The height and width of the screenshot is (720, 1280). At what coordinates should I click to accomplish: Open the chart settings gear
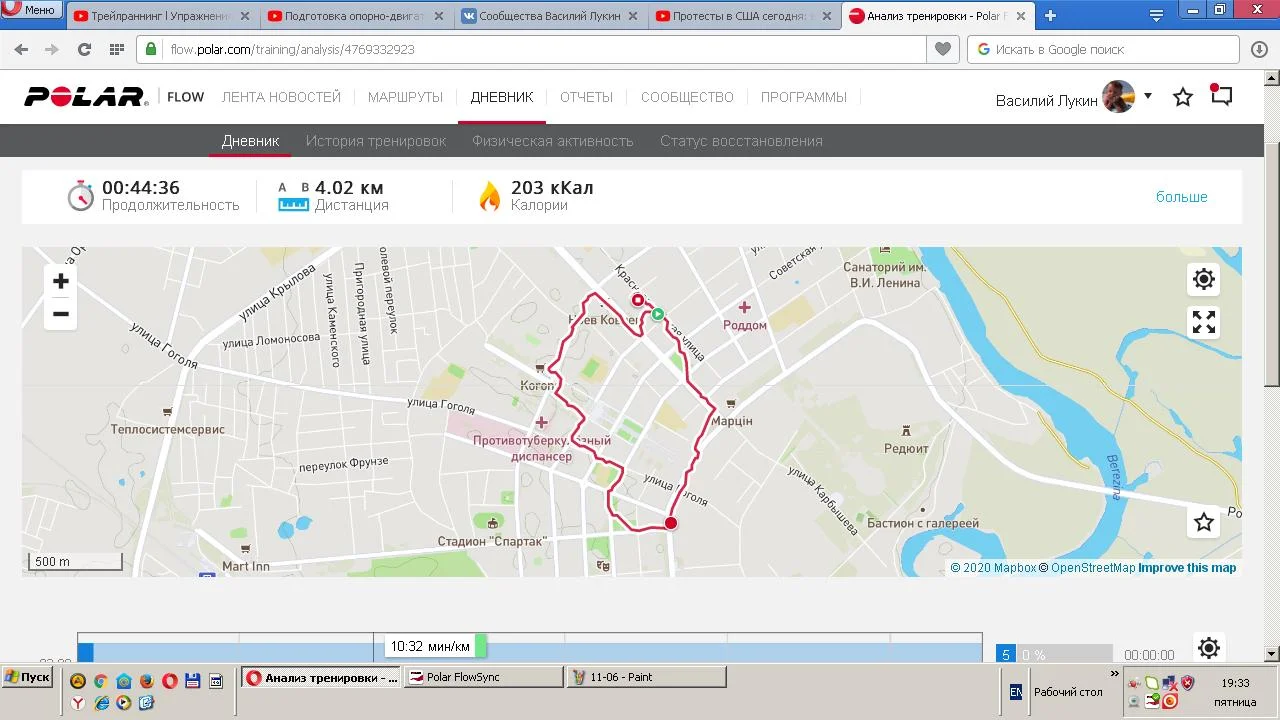pyautogui.click(x=1208, y=648)
